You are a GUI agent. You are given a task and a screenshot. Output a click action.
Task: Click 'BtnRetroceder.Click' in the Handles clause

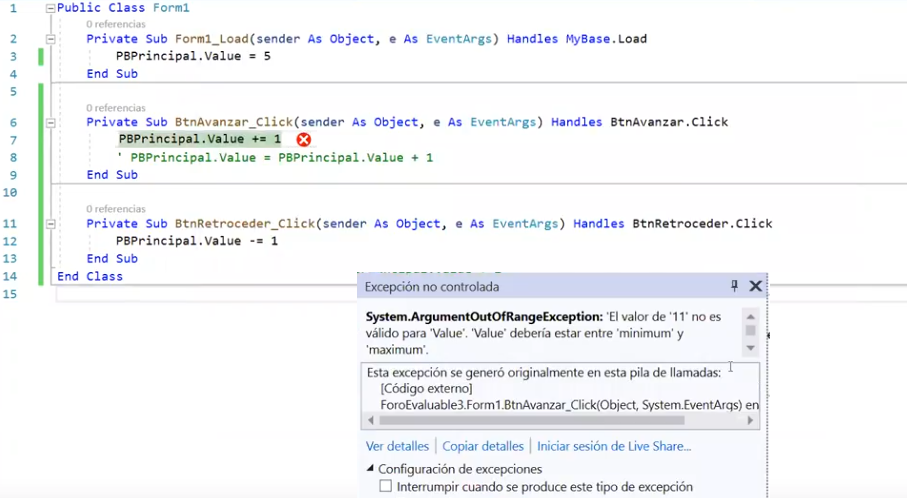[702, 223]
